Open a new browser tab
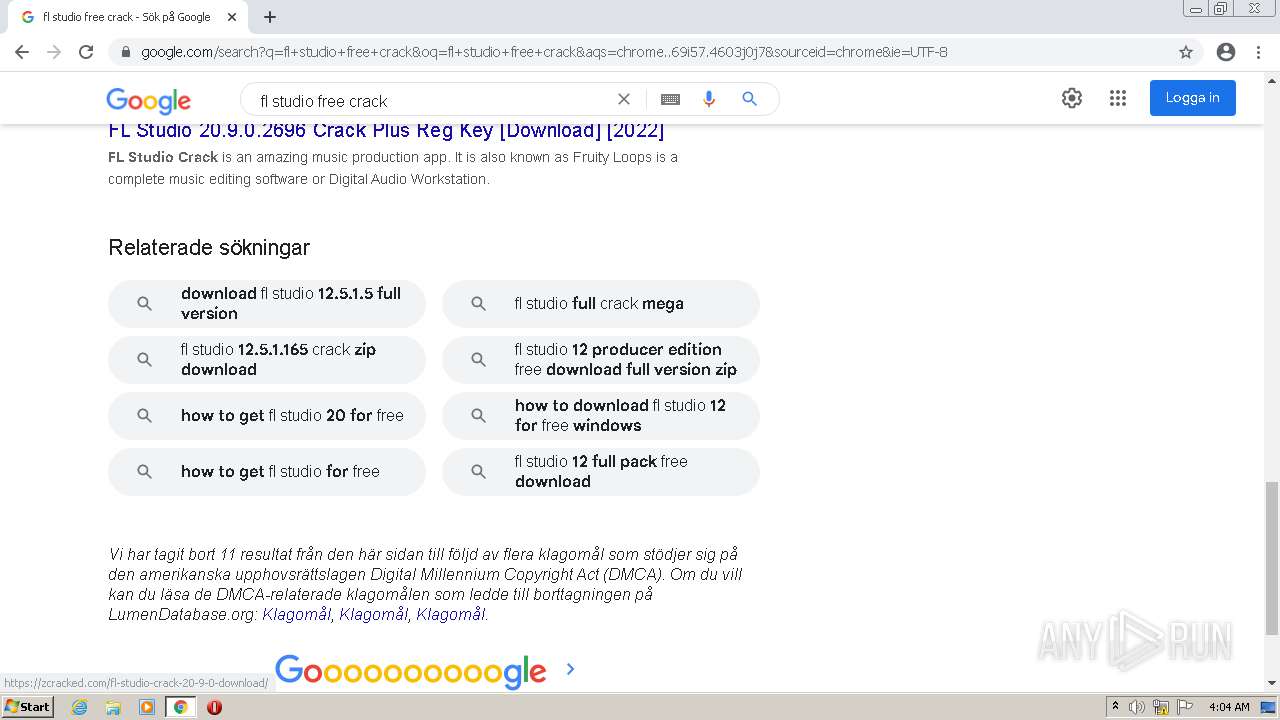 point(270,17)
